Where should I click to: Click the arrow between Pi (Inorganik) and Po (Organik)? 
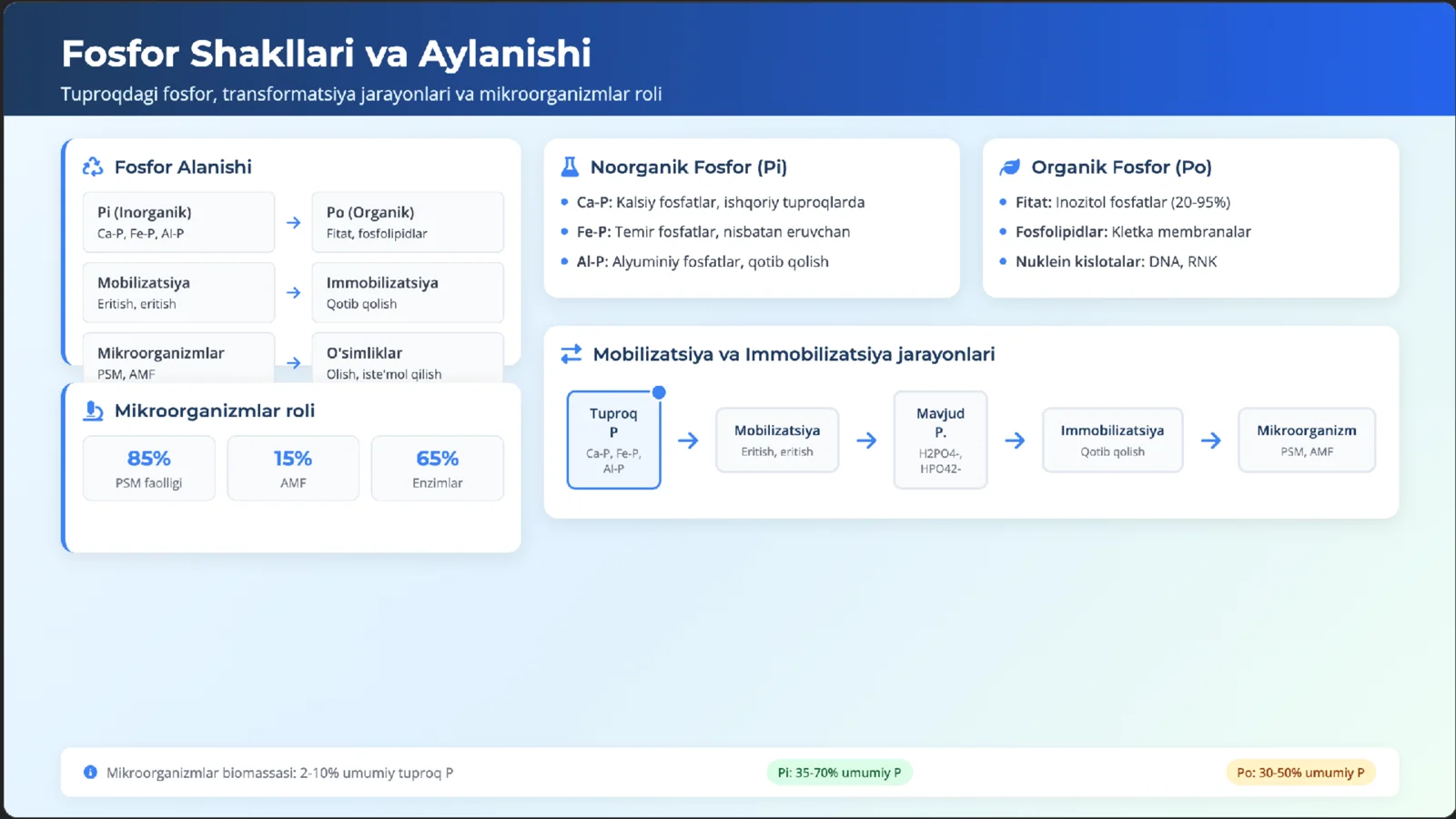(293, 222)
